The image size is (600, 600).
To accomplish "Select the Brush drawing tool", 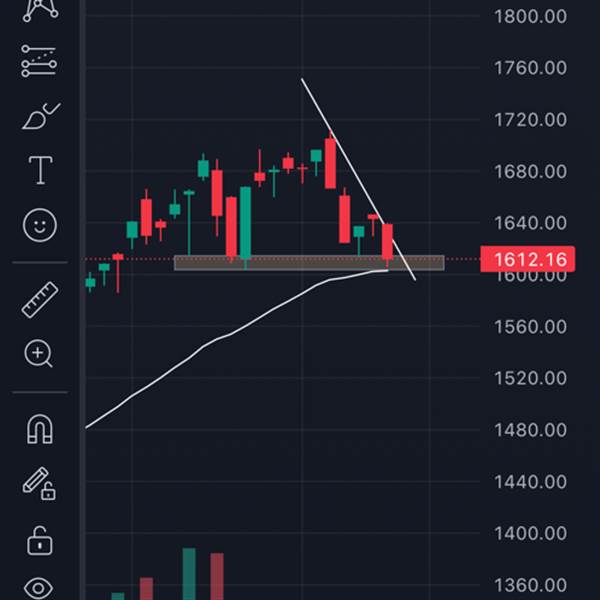I will (41, 116).
